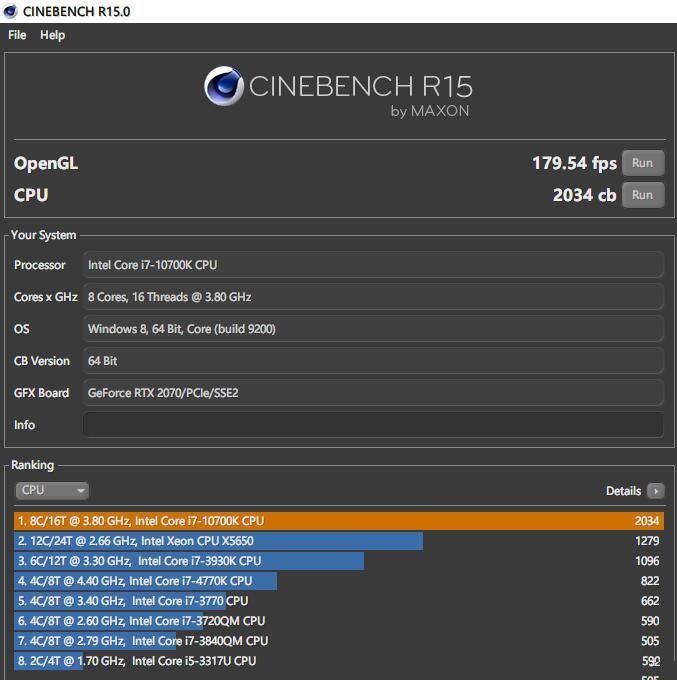Select ranking row Intel Core i7-3770
The height and width of the screenshot is (680, 677).
tap(339, 601)
